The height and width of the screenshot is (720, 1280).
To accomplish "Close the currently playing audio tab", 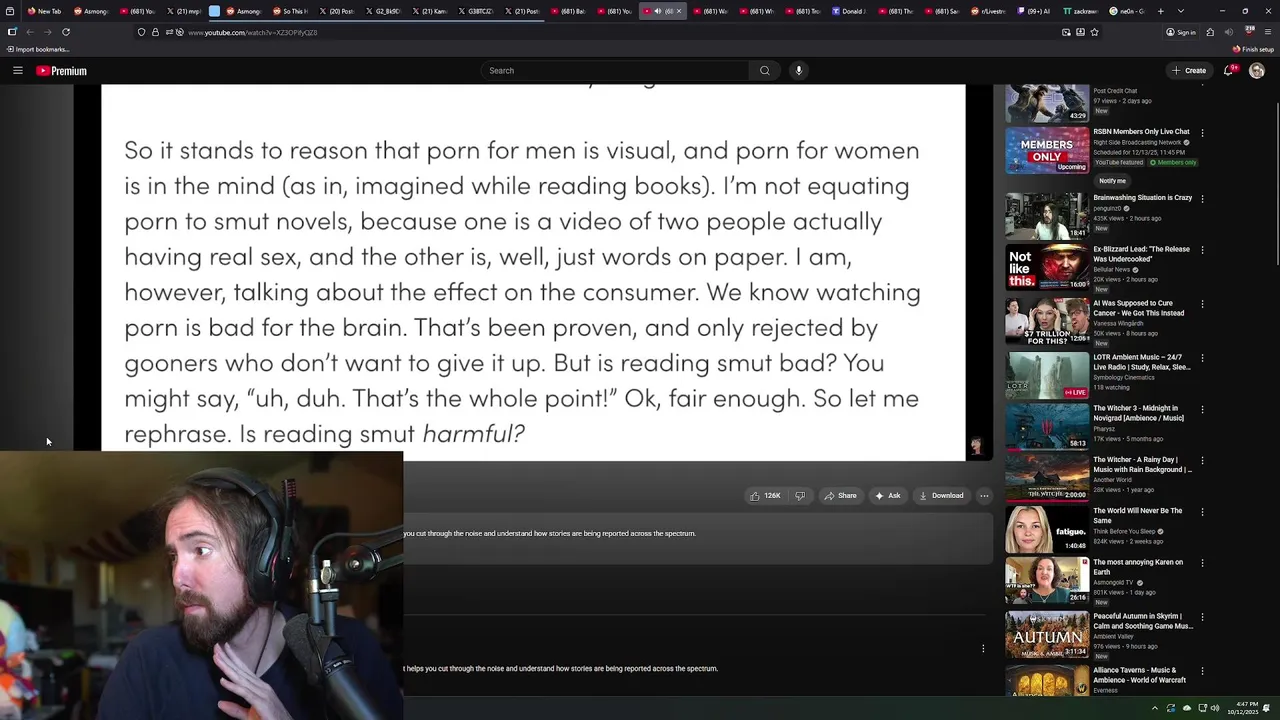I will point(679,11).
